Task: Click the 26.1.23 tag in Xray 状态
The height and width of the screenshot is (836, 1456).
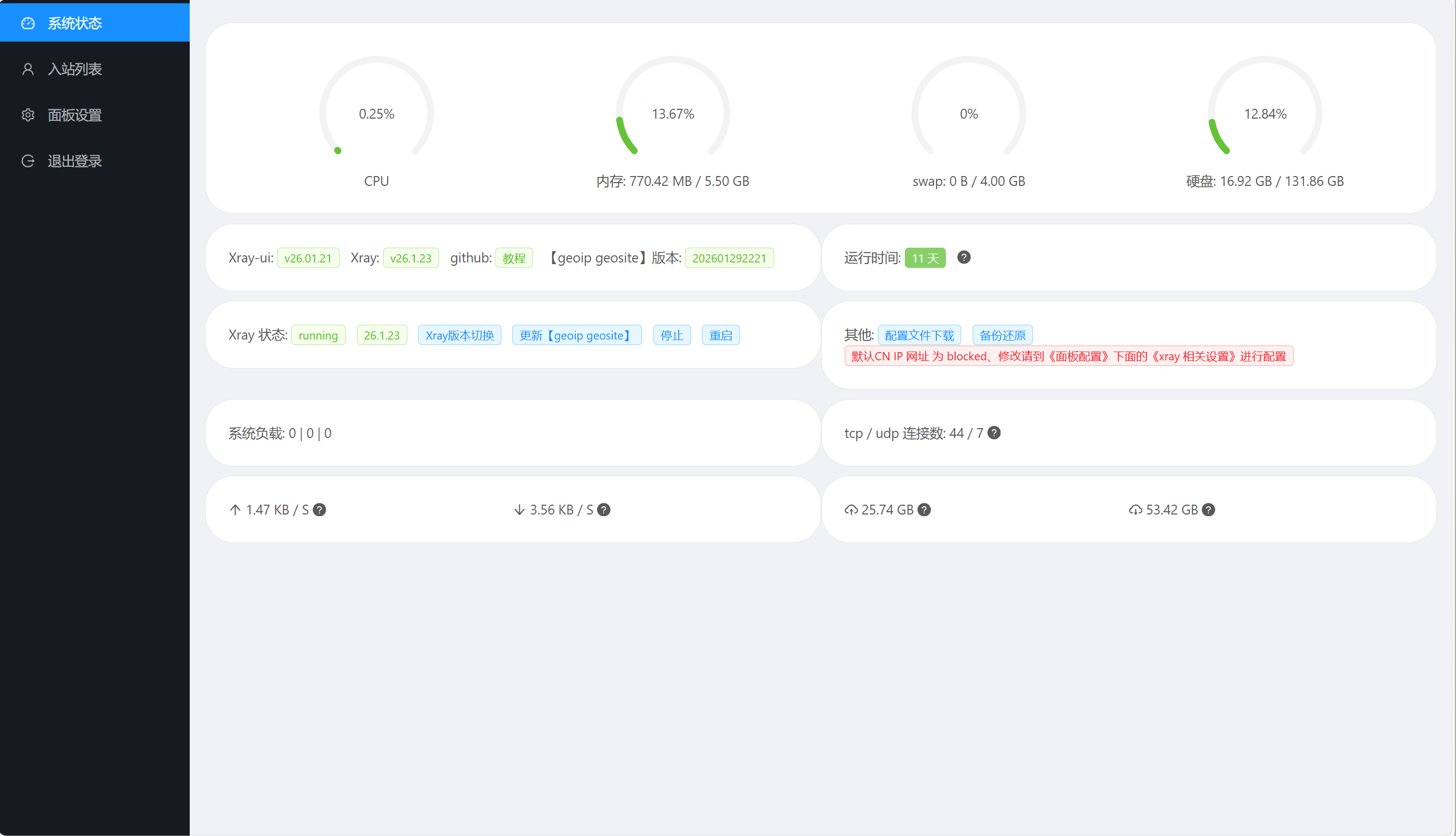Action: [x=382, y=335]
